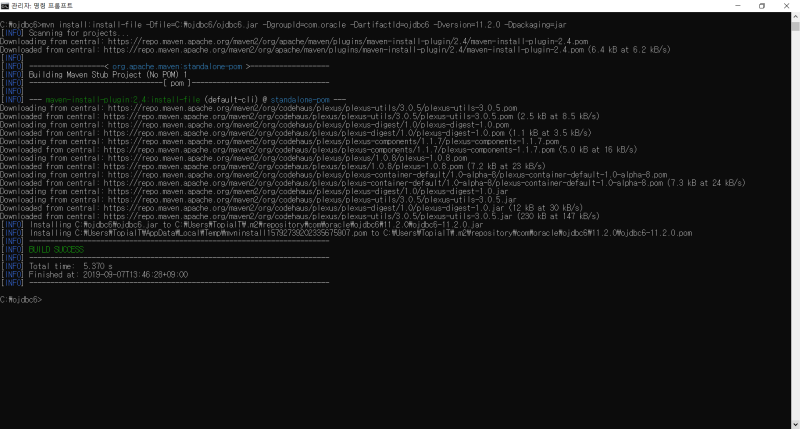Click the window title text in title bar
The image size is (800, 429).
click(42, 6)
